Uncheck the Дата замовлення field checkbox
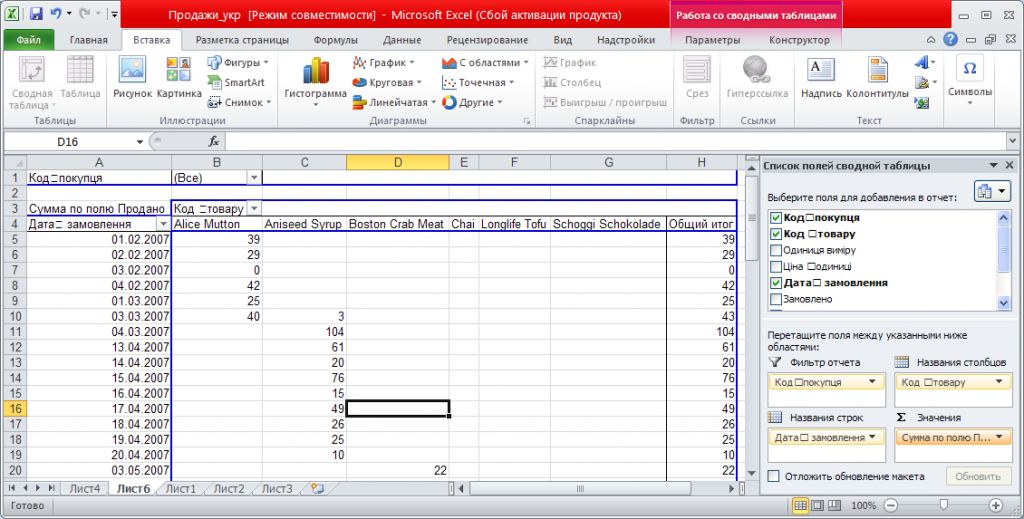The width and height of the screenshot is (1024, 519). [x=776, y=283]
